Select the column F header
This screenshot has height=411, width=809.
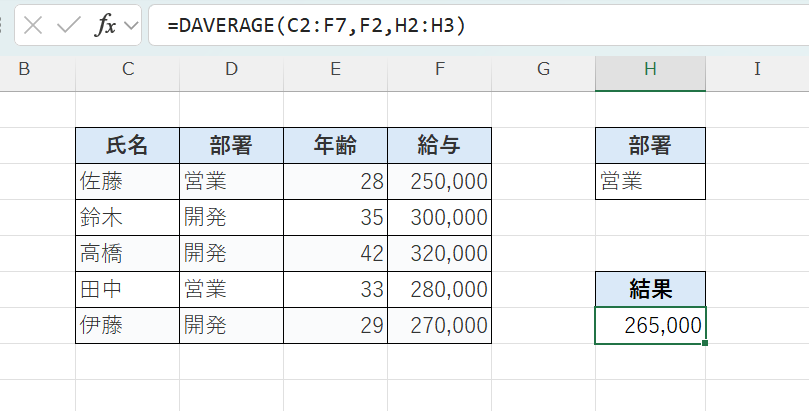tap(439, 69)
